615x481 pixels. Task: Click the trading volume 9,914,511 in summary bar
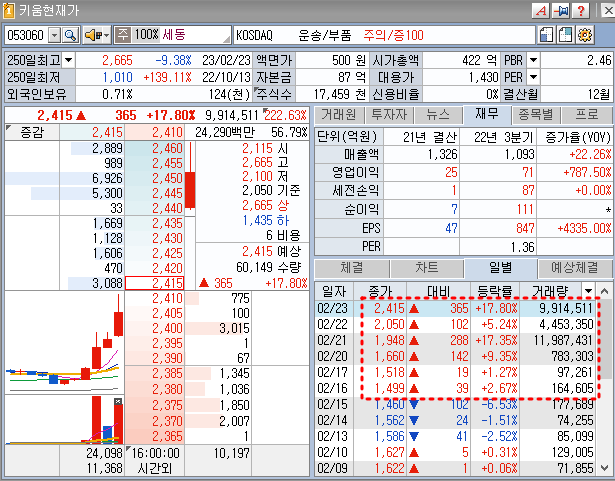point(231,115)
